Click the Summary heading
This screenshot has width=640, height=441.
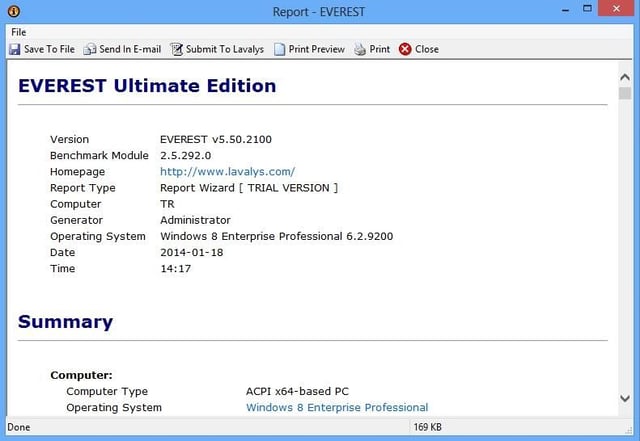65,322
